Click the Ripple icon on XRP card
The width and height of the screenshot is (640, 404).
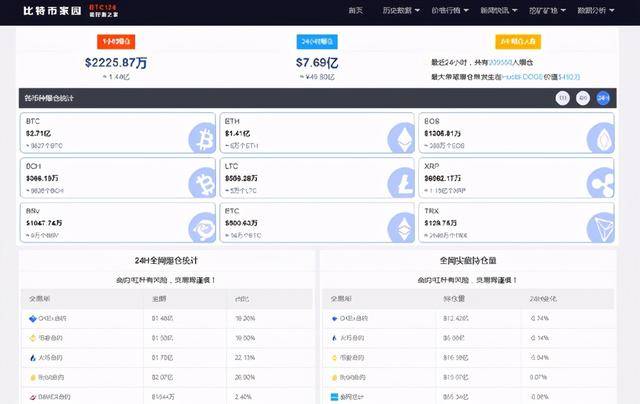(x=600, y=183)
